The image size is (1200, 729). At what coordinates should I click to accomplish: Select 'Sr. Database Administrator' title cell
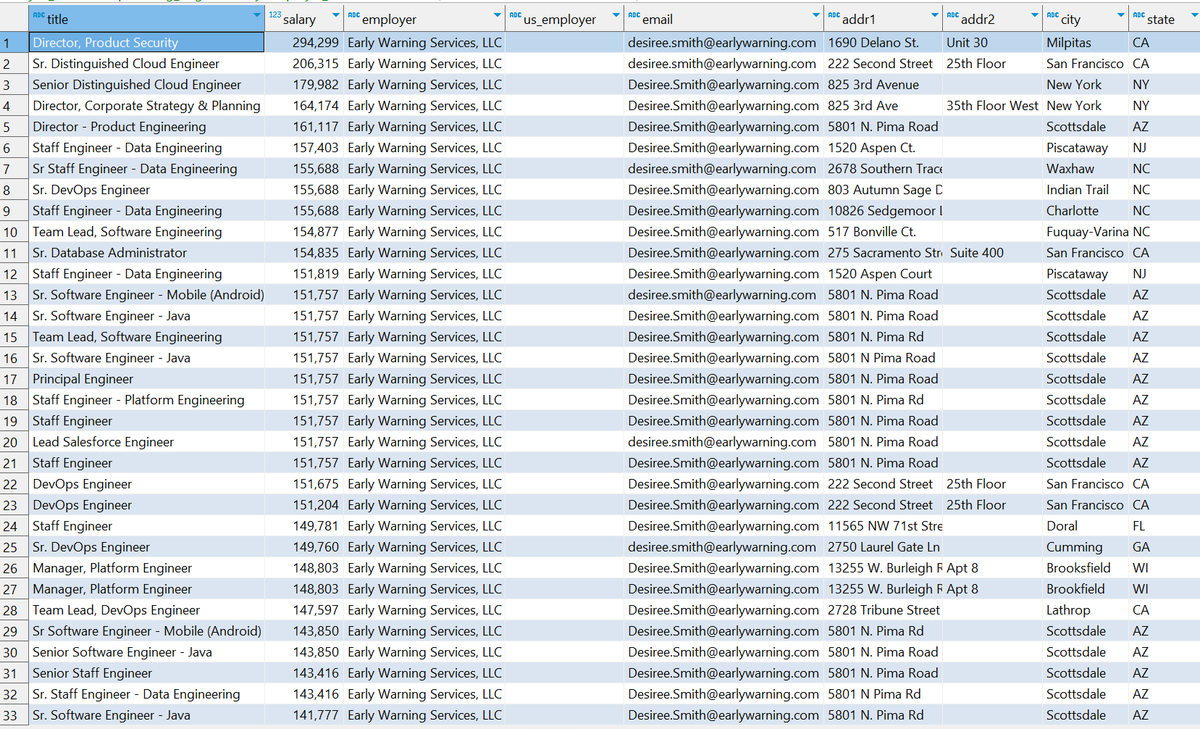[x=147, y=253]
